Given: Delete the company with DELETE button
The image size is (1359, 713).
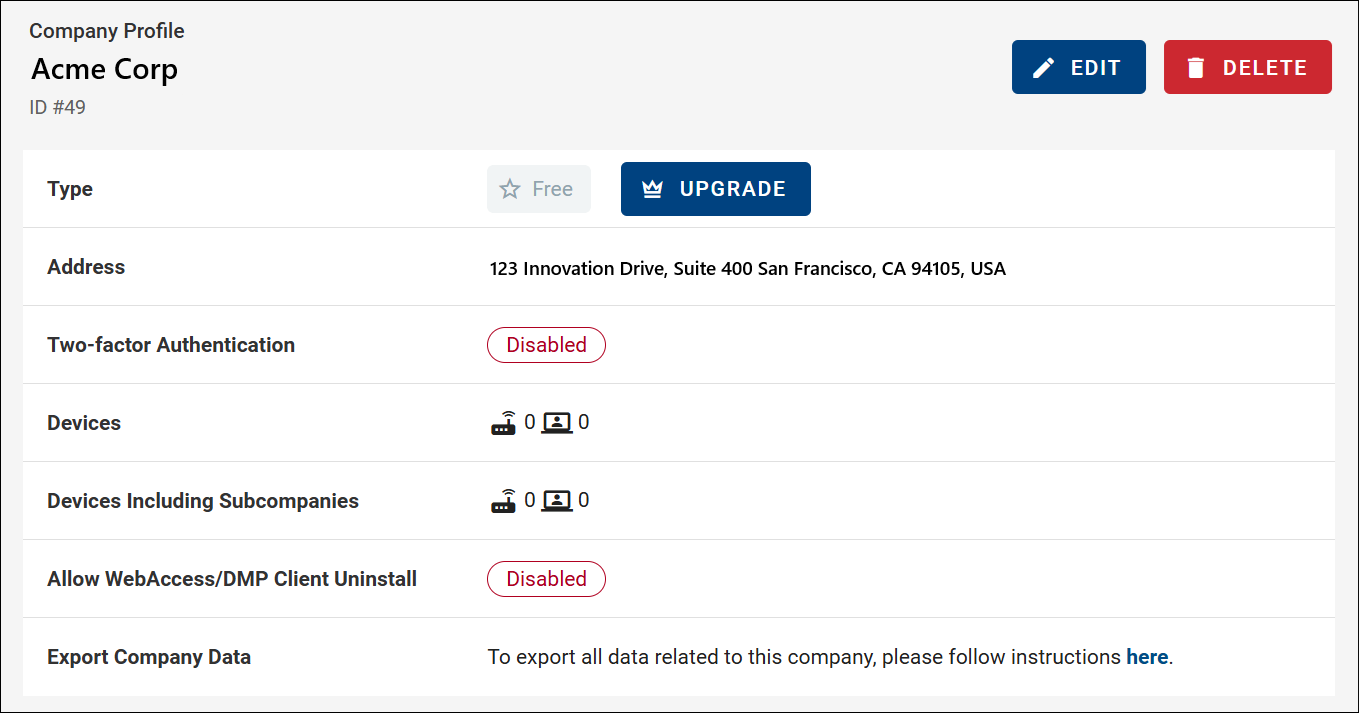Looking at the screenshot, I should [1247, 67].
